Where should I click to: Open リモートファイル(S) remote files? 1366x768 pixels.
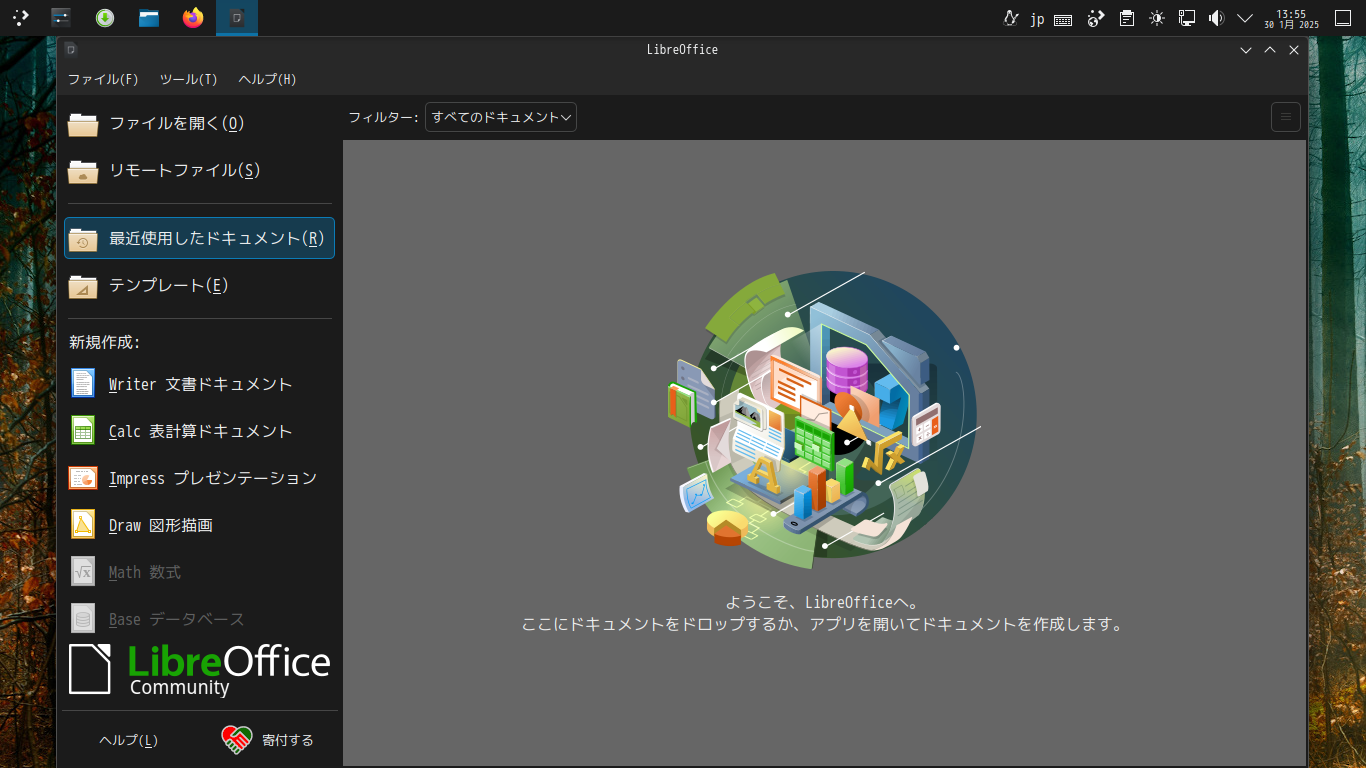click(199, 170)
